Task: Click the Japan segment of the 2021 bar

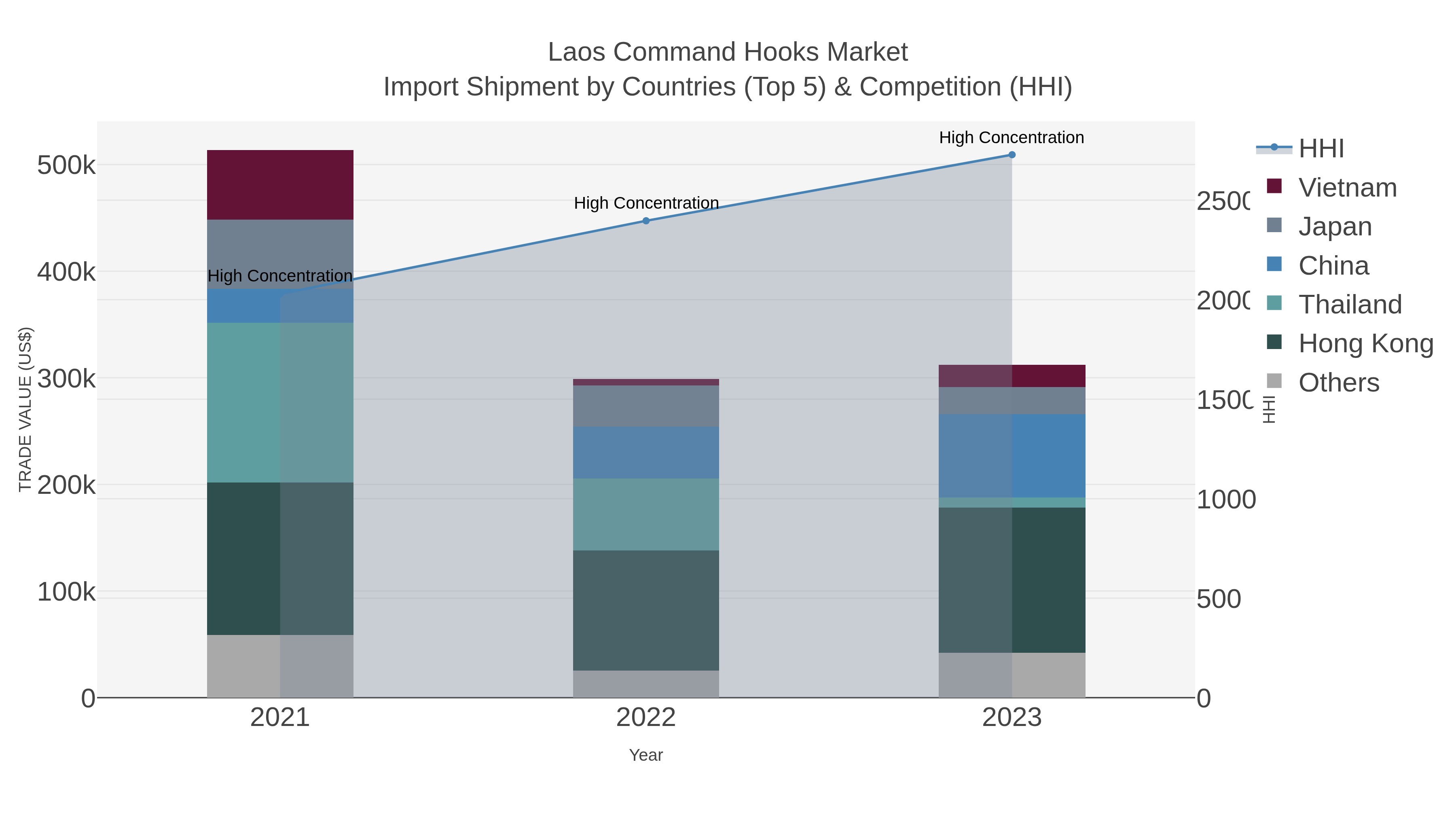Action: click(280, 254)
